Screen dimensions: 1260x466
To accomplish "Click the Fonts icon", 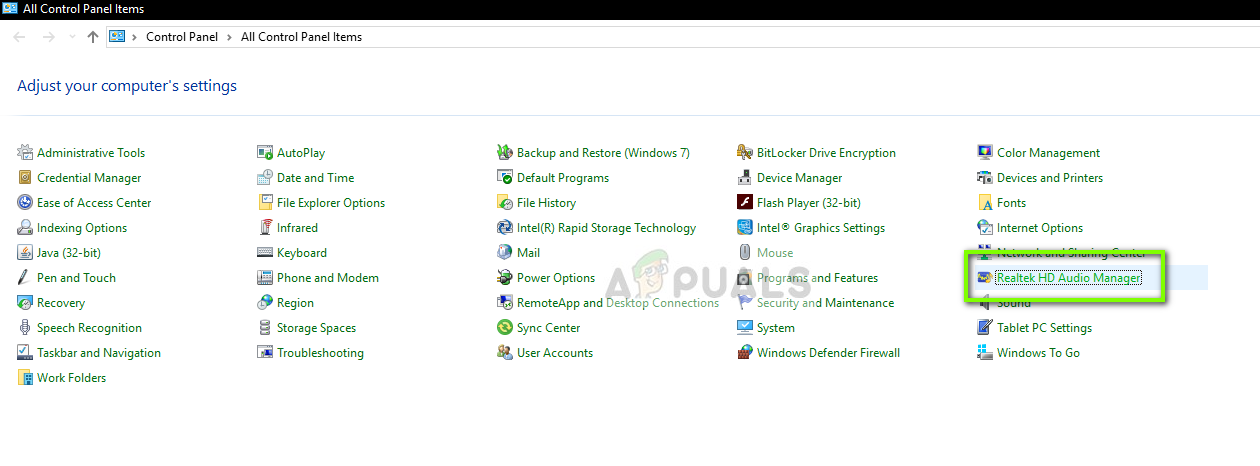I will (985, 202).
